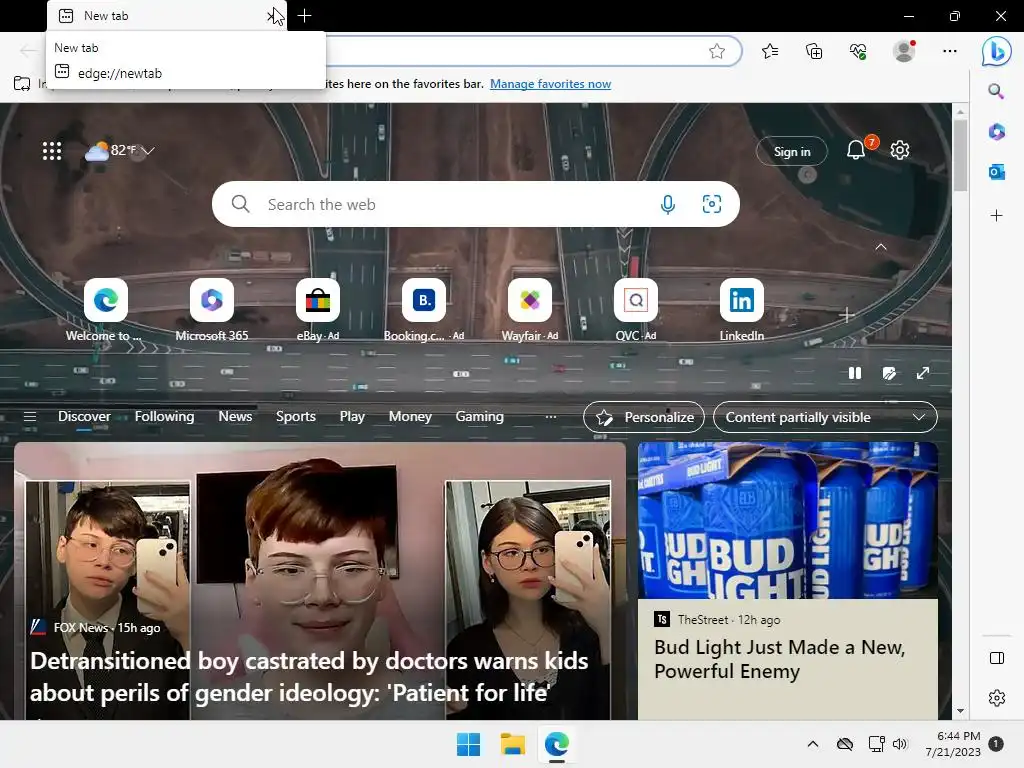Open the Favorites list icon
This screenshot has height=768, width=1024.
click(x=770, y=51)
